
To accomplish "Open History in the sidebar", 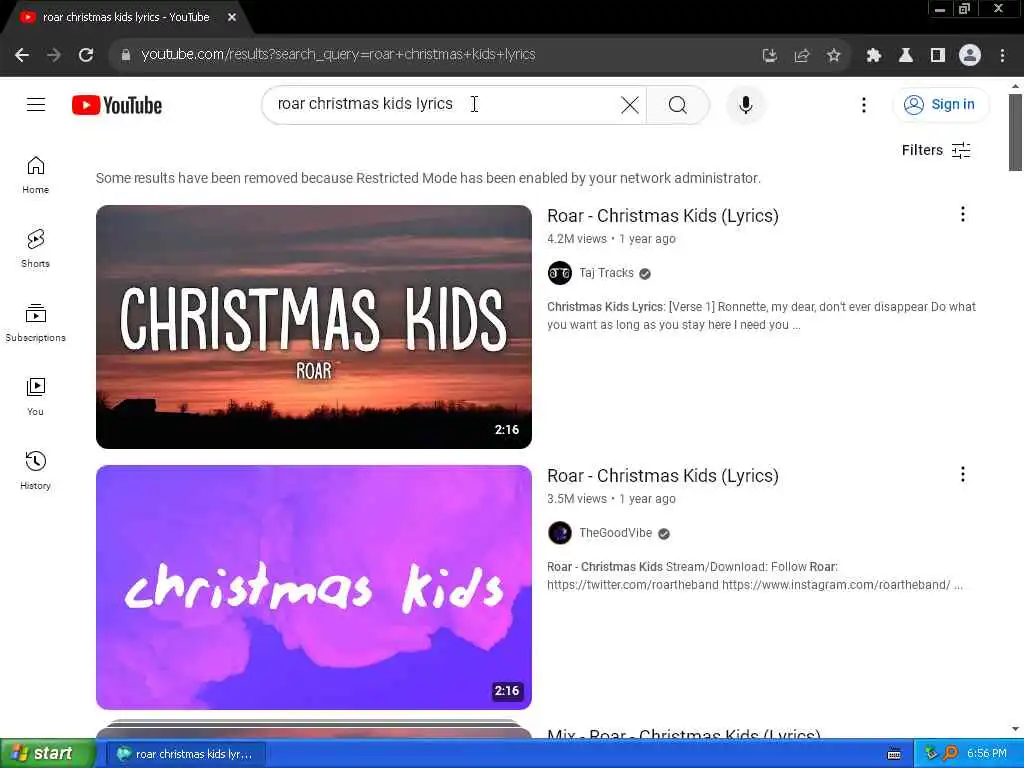I will [35, 471].
